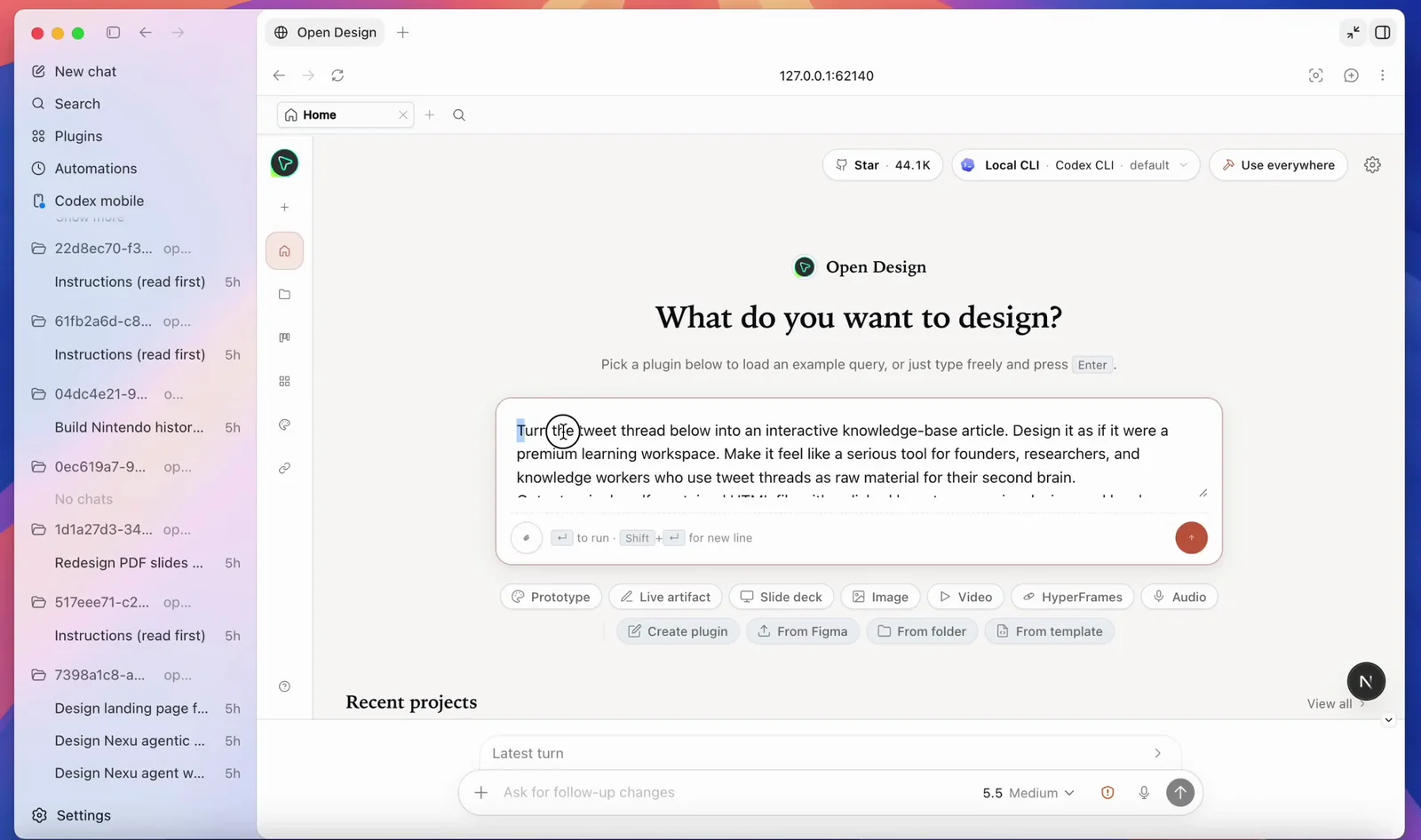Select the HyperFrames chip
The height and width of the screenshot is (840, 1421).
tap(1072, 597)
